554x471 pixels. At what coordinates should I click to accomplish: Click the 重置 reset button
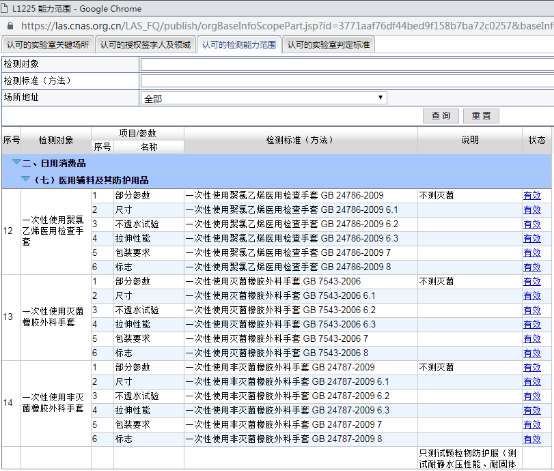[481, 116]
